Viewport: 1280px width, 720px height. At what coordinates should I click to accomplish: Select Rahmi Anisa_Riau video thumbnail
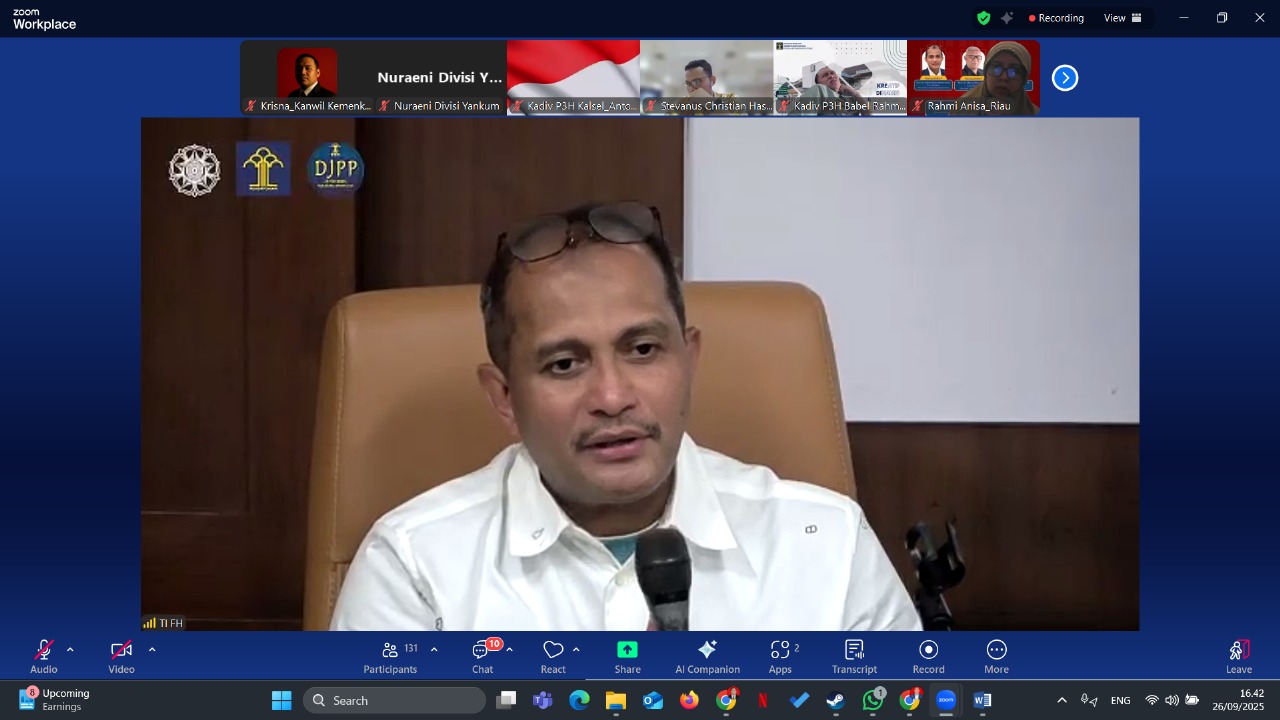point(973,77)
